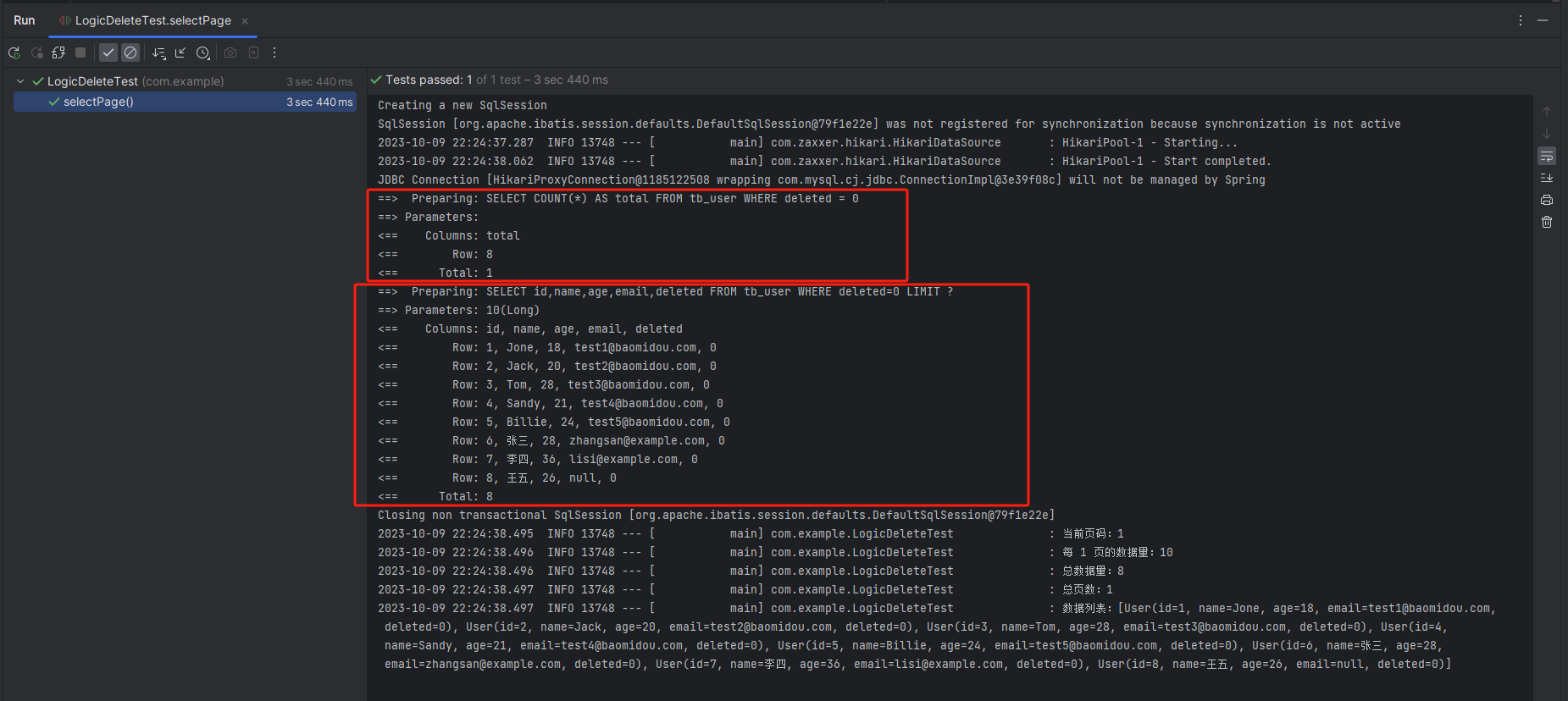Click the scroll down arrow icon
Viewport: 1568px width, 701px height.
[x=1547, y=134]
